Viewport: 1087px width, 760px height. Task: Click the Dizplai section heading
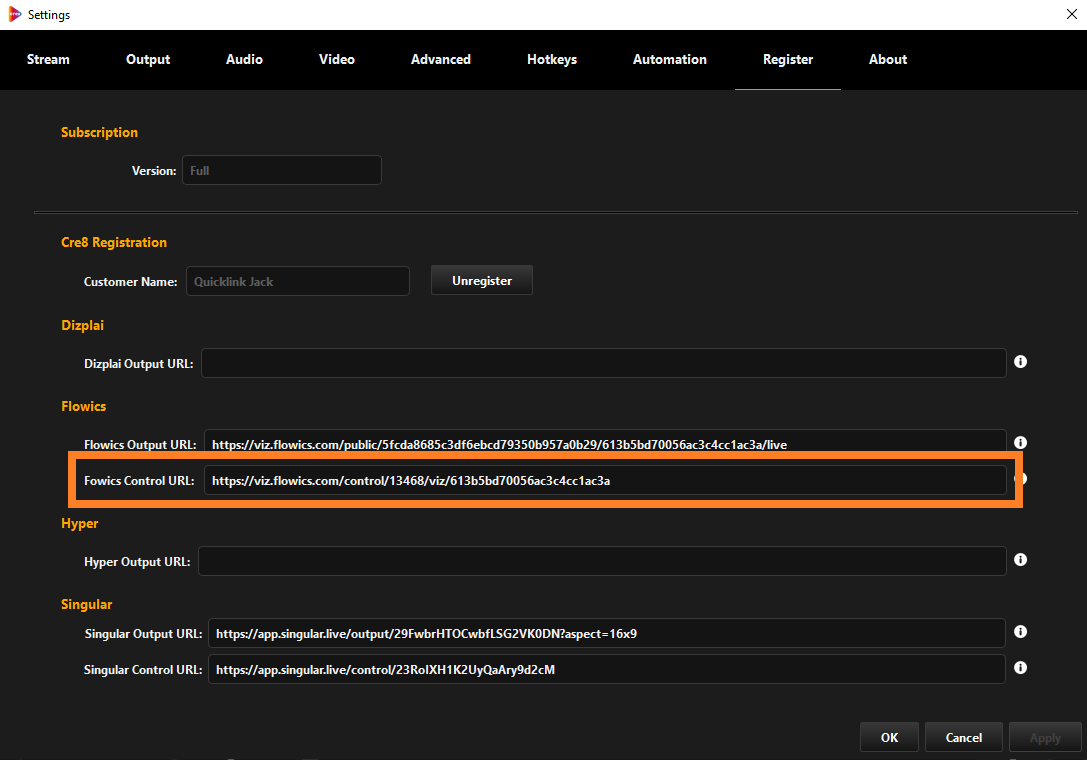click(x=82, y=325)
